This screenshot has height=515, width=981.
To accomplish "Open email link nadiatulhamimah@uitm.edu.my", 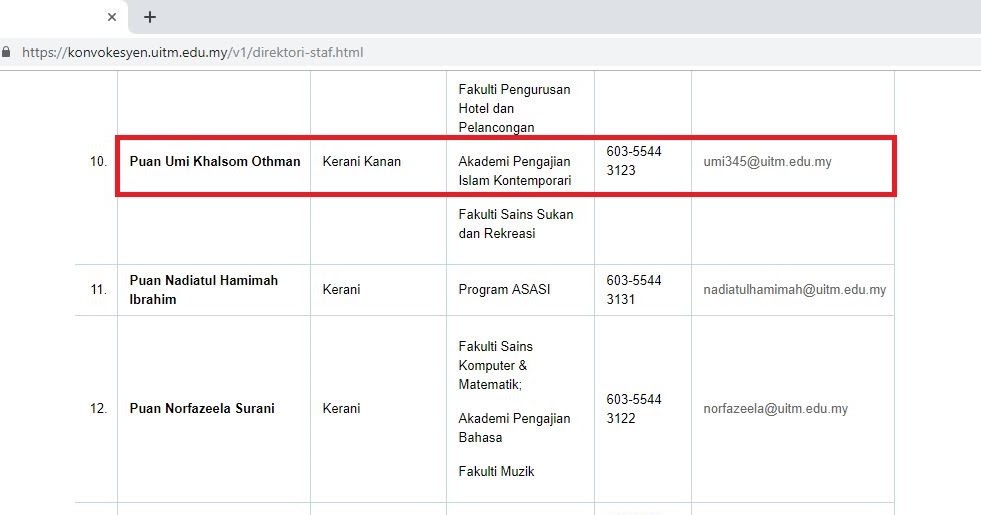I will (x=795, y=290).
